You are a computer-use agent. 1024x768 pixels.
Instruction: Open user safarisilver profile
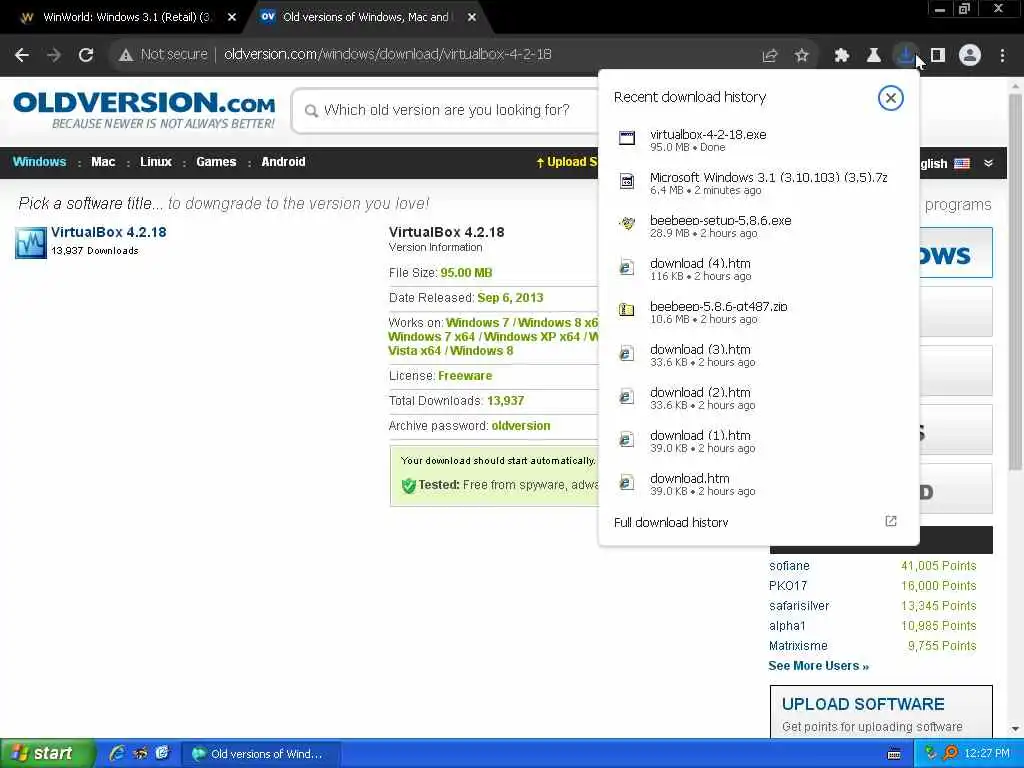tap(799, 606)
